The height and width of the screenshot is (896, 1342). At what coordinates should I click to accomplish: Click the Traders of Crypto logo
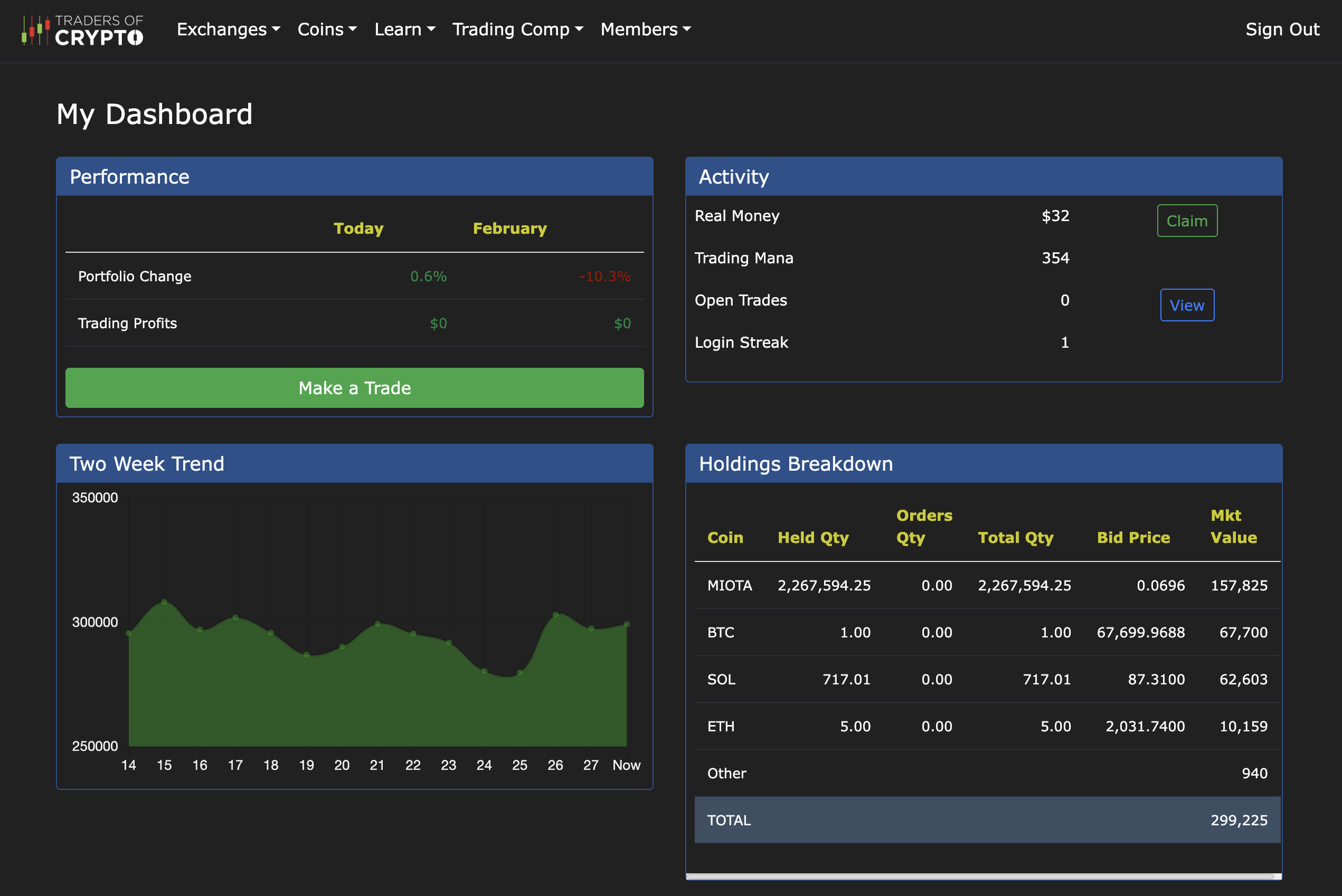pyautogui.click(x=82, y=30)
